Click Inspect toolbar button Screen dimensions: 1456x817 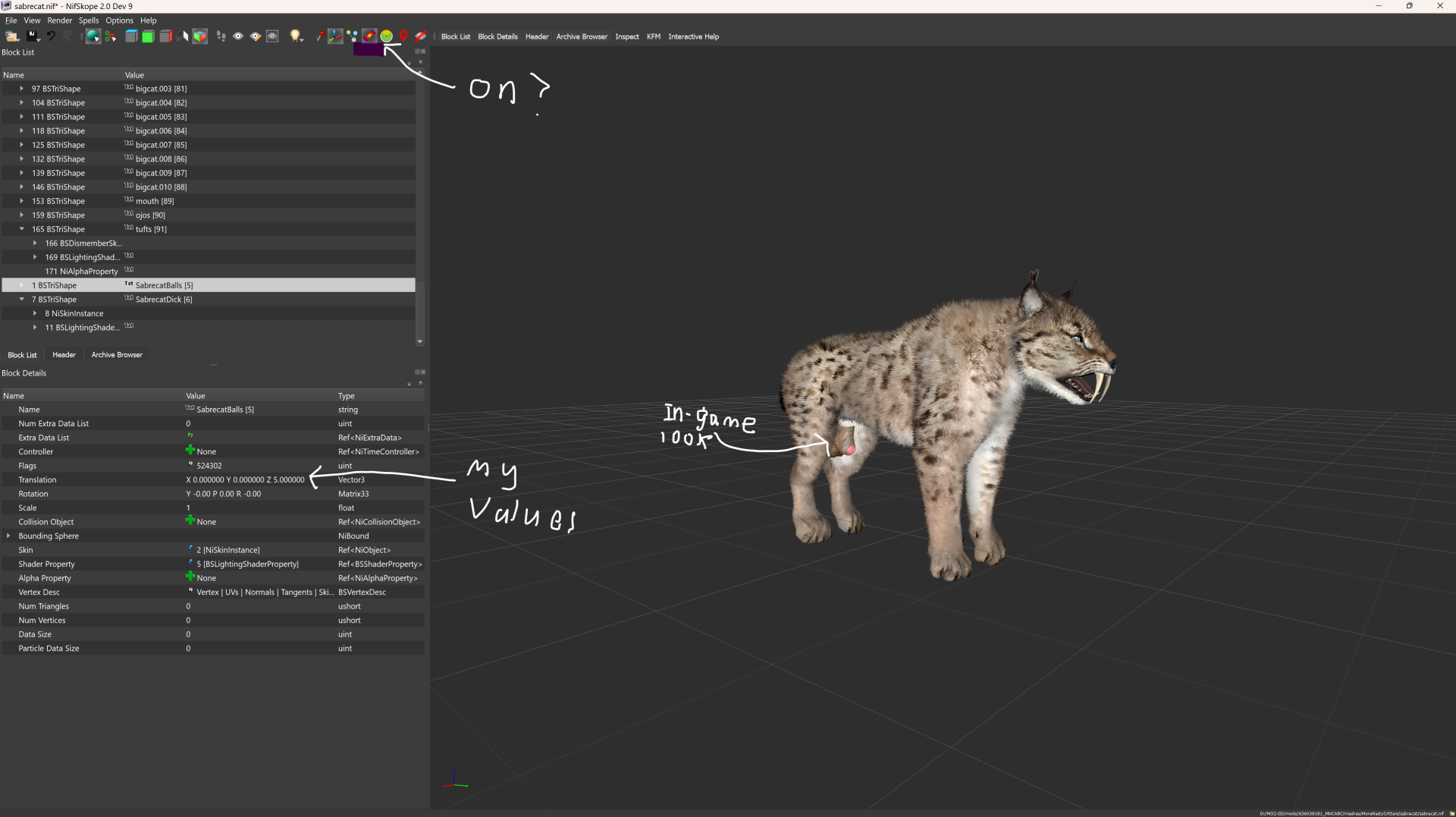click(627, 36)
